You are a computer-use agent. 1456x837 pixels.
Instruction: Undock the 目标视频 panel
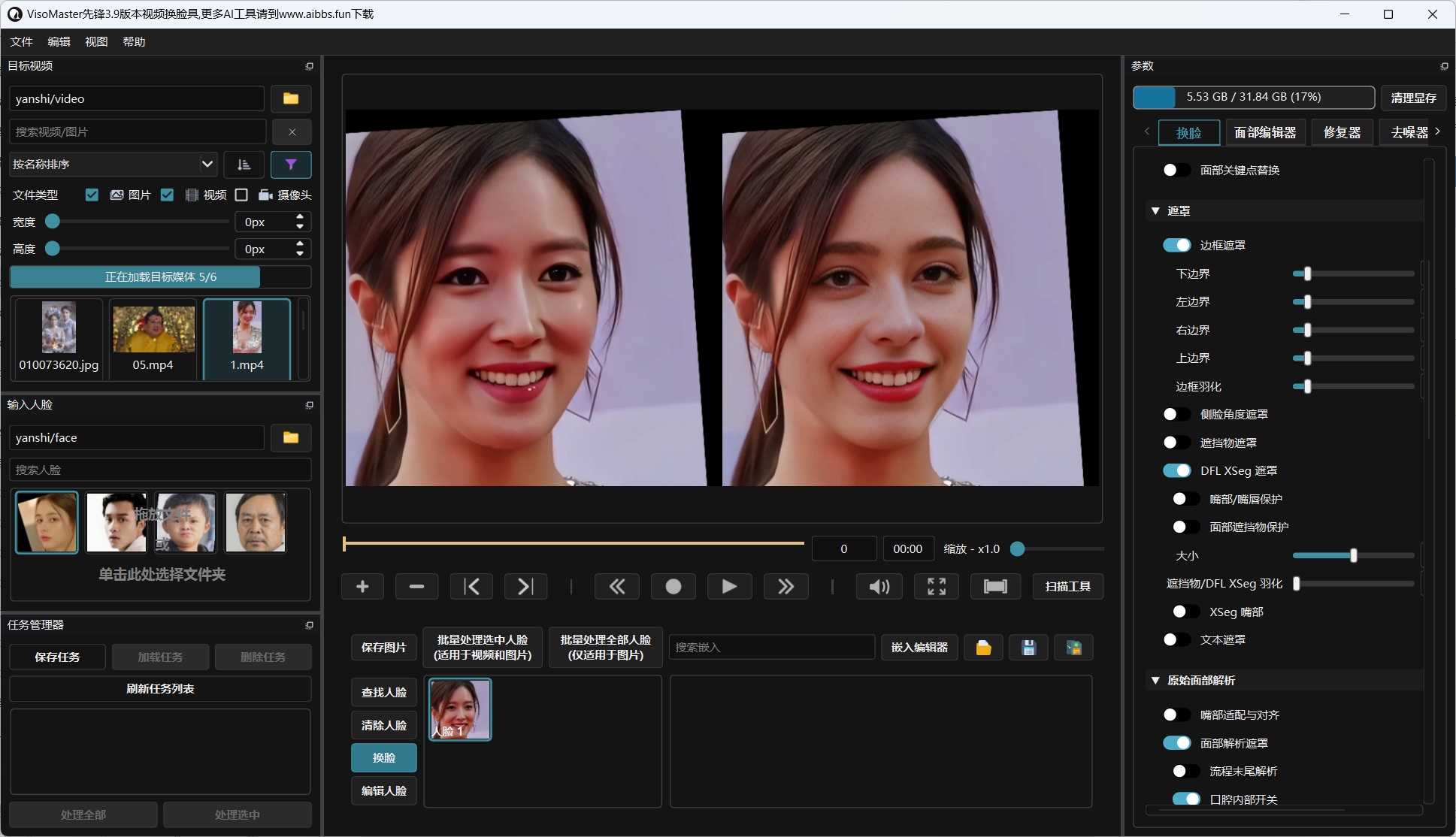pyautogui.click(x=309, y=66)
